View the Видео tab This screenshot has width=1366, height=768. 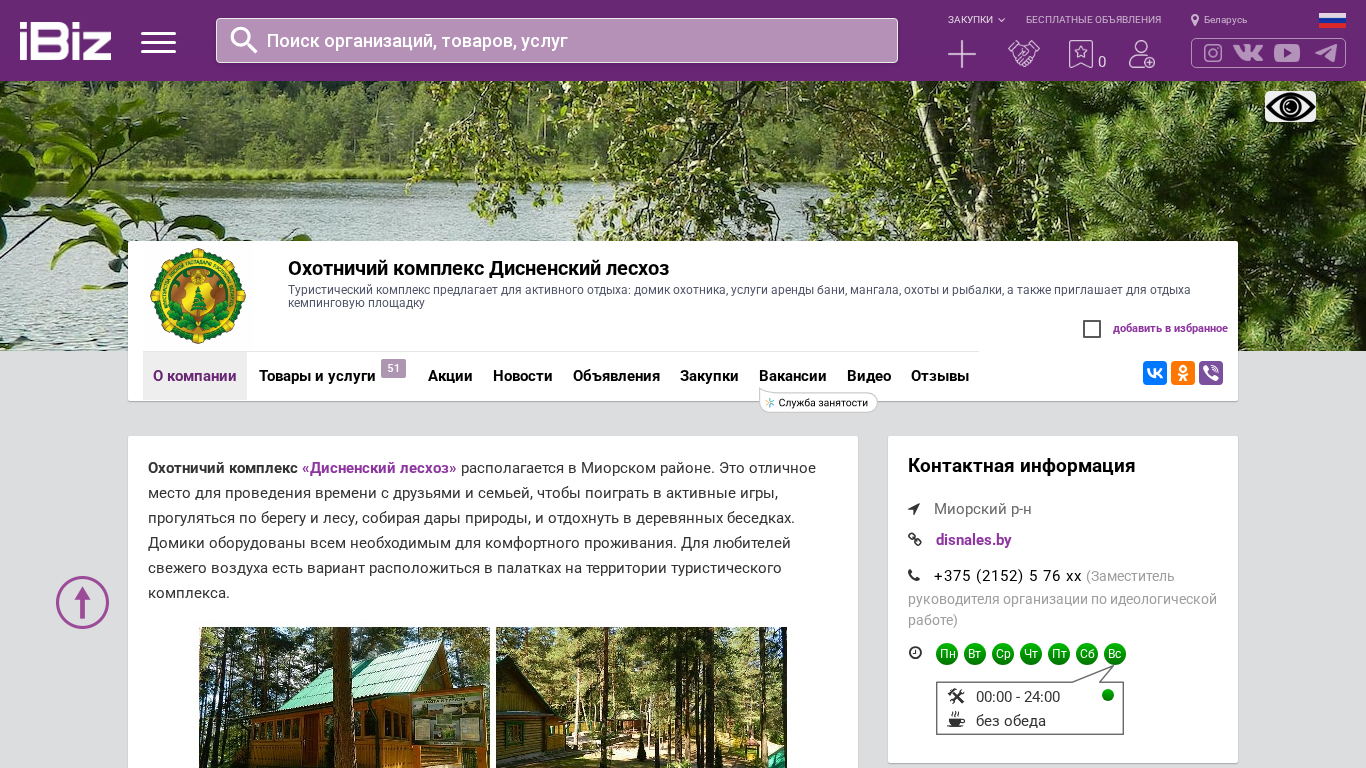[869, 376]
